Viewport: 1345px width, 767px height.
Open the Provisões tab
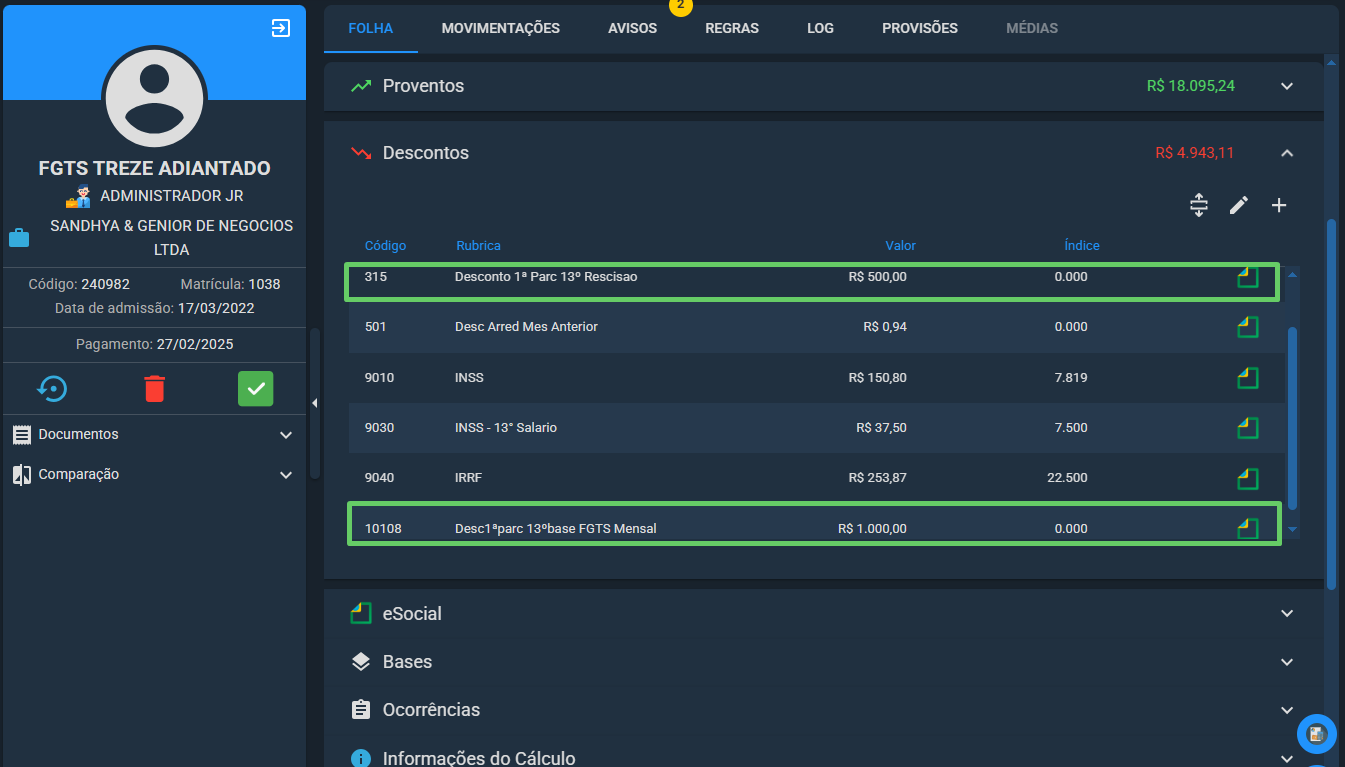click(920, 28)
